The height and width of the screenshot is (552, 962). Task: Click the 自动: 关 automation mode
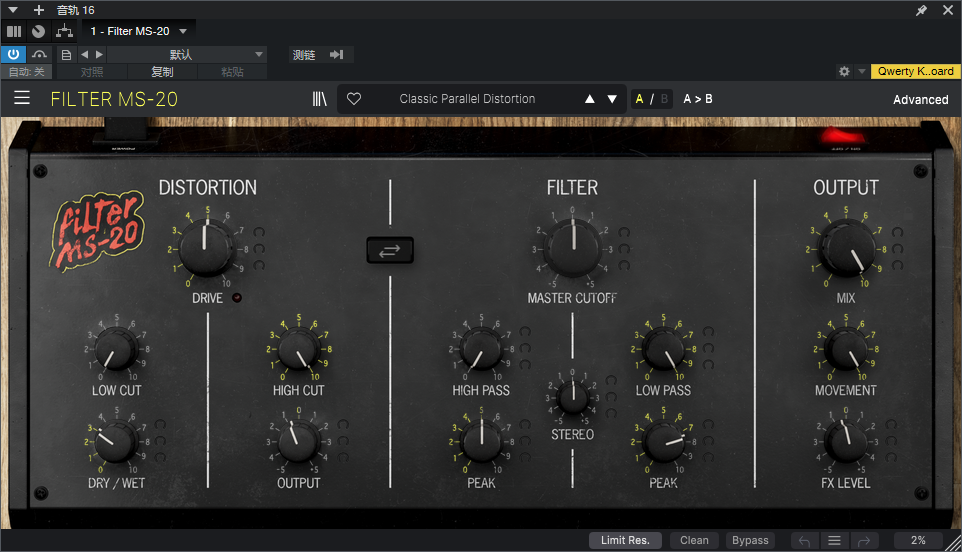(x=27, y=72)
